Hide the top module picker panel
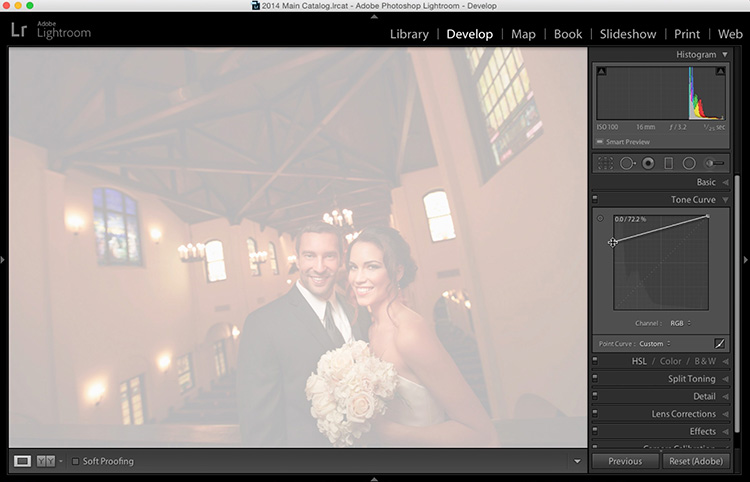The width and height of the screenshot is (750, 482). (374, 16)
